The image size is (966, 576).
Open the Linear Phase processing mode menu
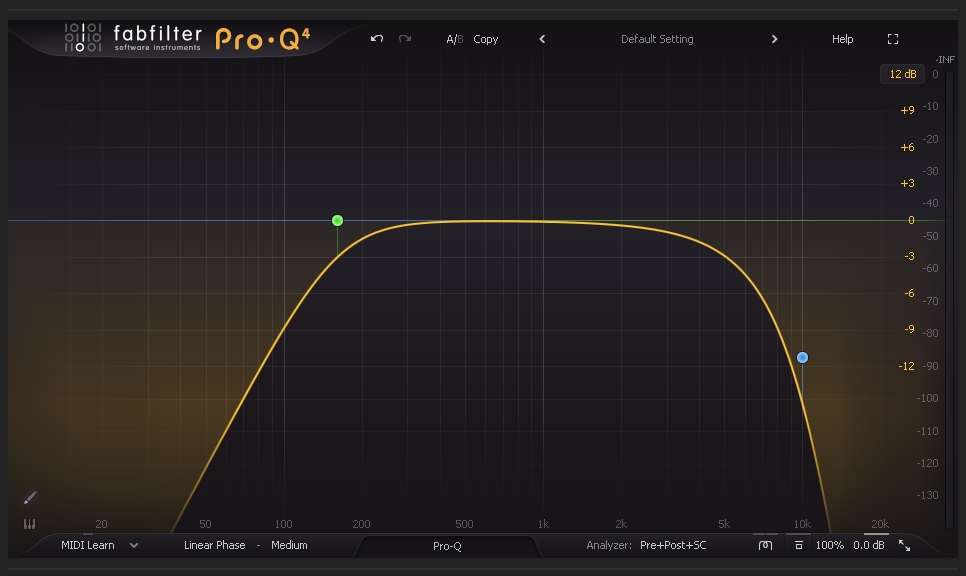point(214,545)
